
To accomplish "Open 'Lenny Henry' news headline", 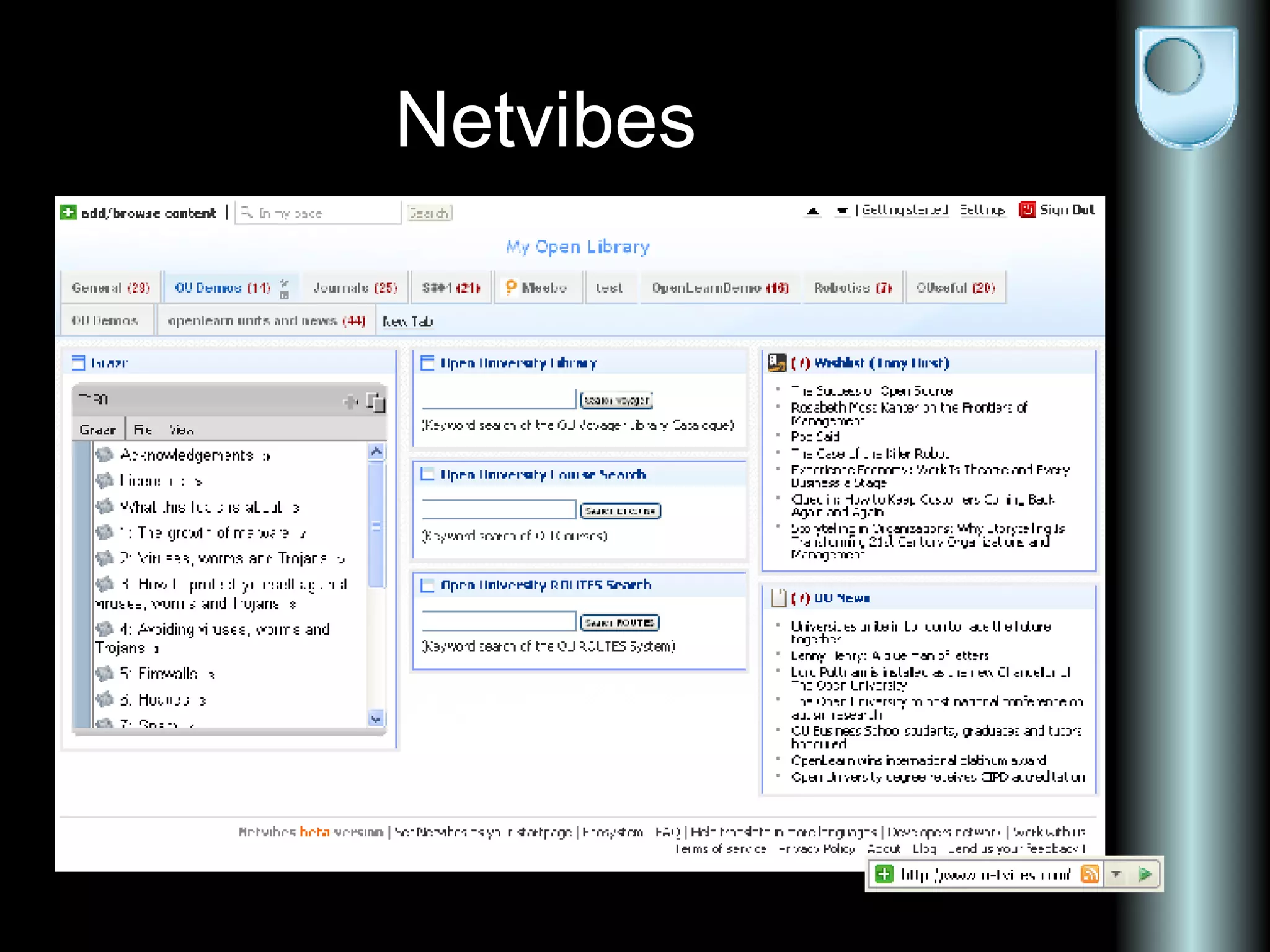I will pyautogui.click(x=890, y=655).
